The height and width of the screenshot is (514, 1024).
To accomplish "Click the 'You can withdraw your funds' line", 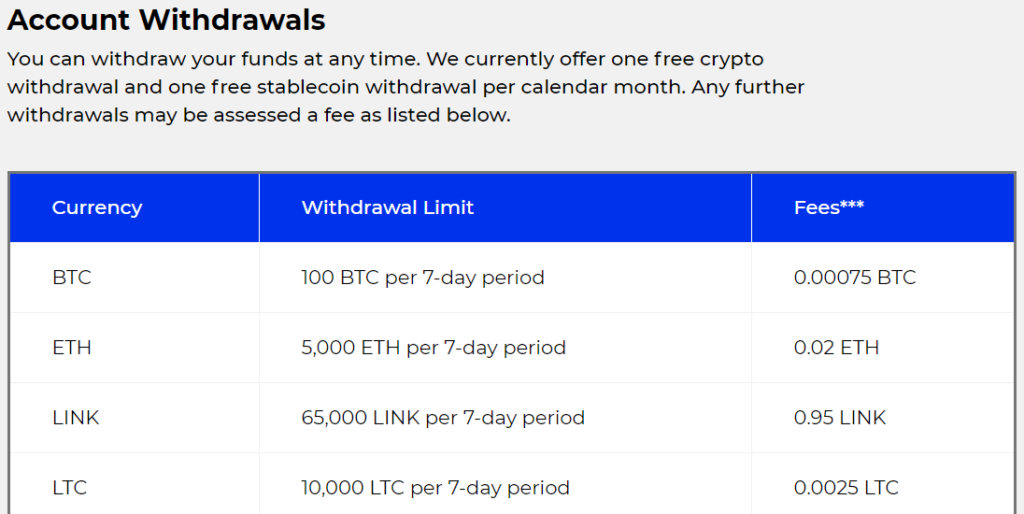I will (385, 59).
